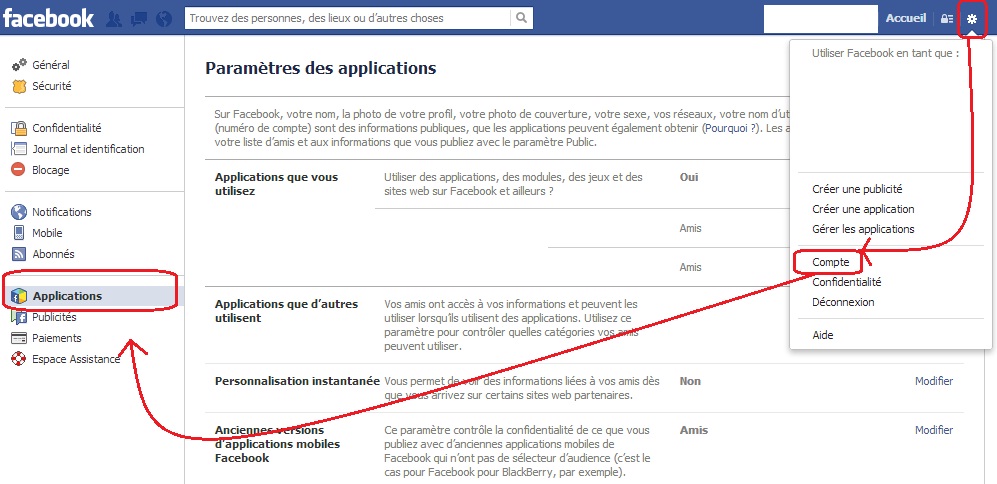Click the Blocage red icon
The image size is (997, 484).
pos(19,170)
